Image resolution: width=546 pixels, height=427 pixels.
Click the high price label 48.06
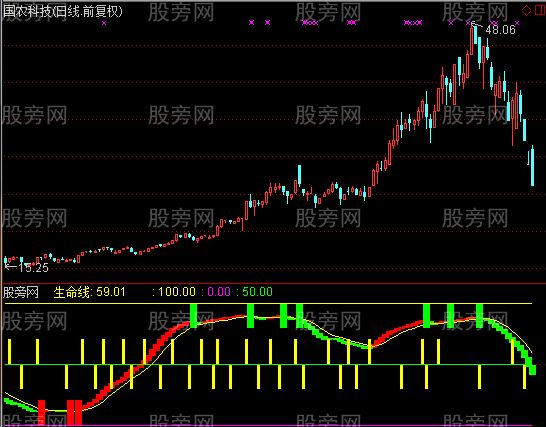pos(500,30)
